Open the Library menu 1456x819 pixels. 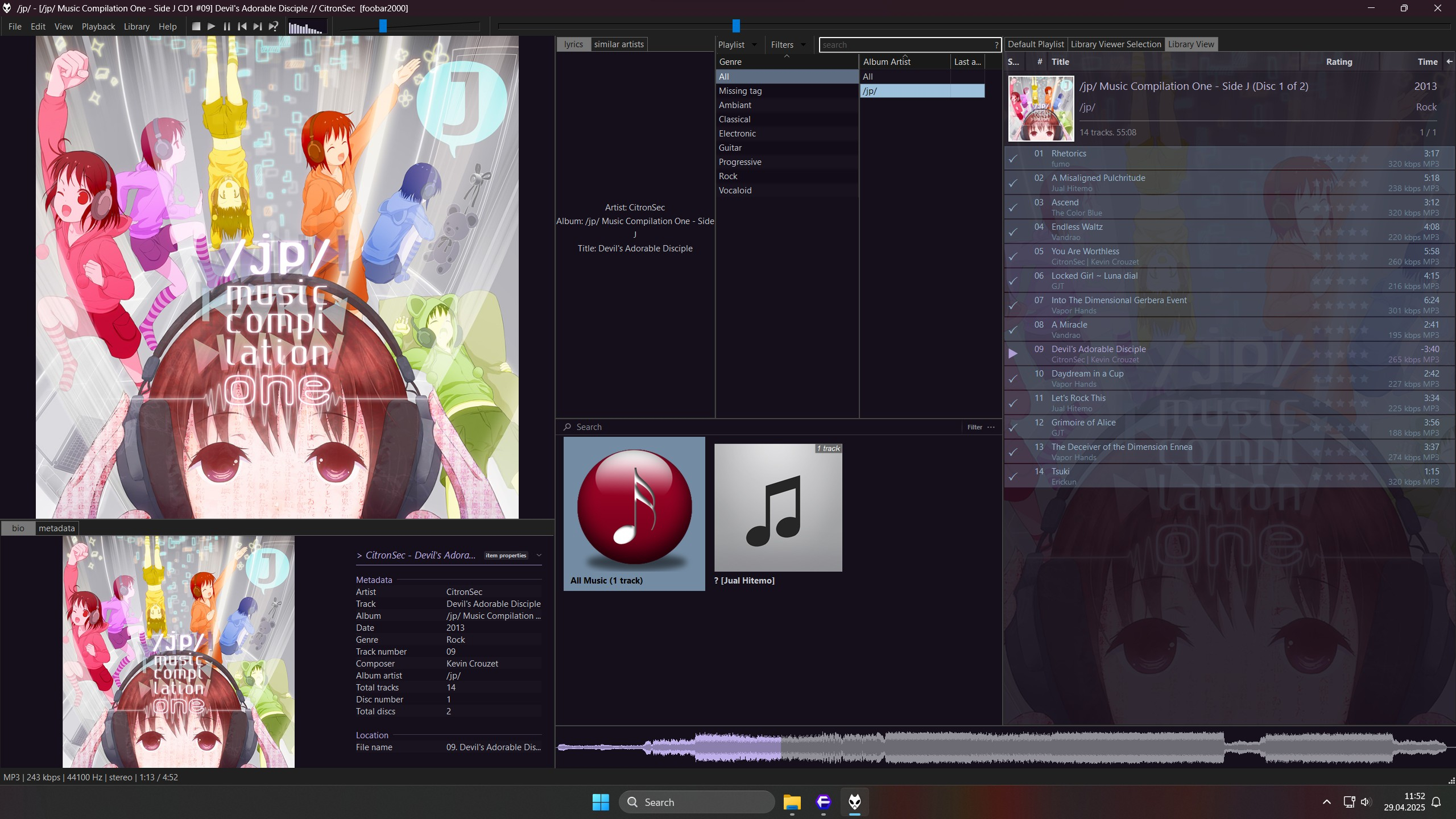[136, 26]
